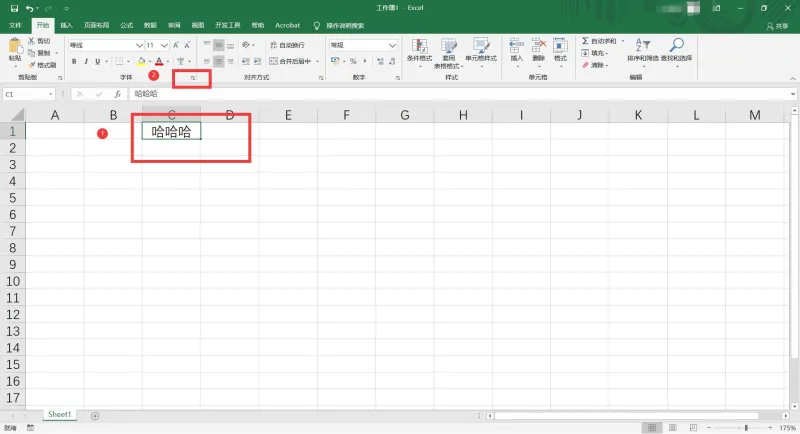
Task: Toggle Align Left
Action: click(207, 61)
